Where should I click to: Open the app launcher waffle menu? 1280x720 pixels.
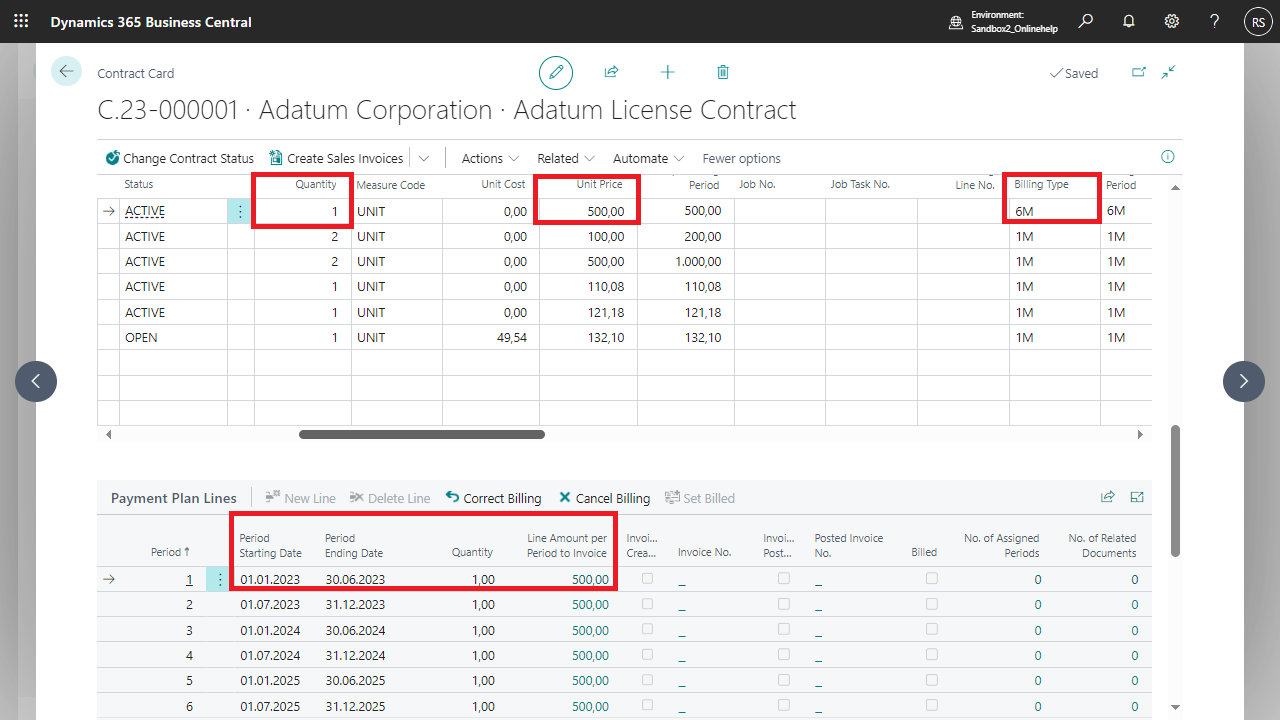pos(21,21)
